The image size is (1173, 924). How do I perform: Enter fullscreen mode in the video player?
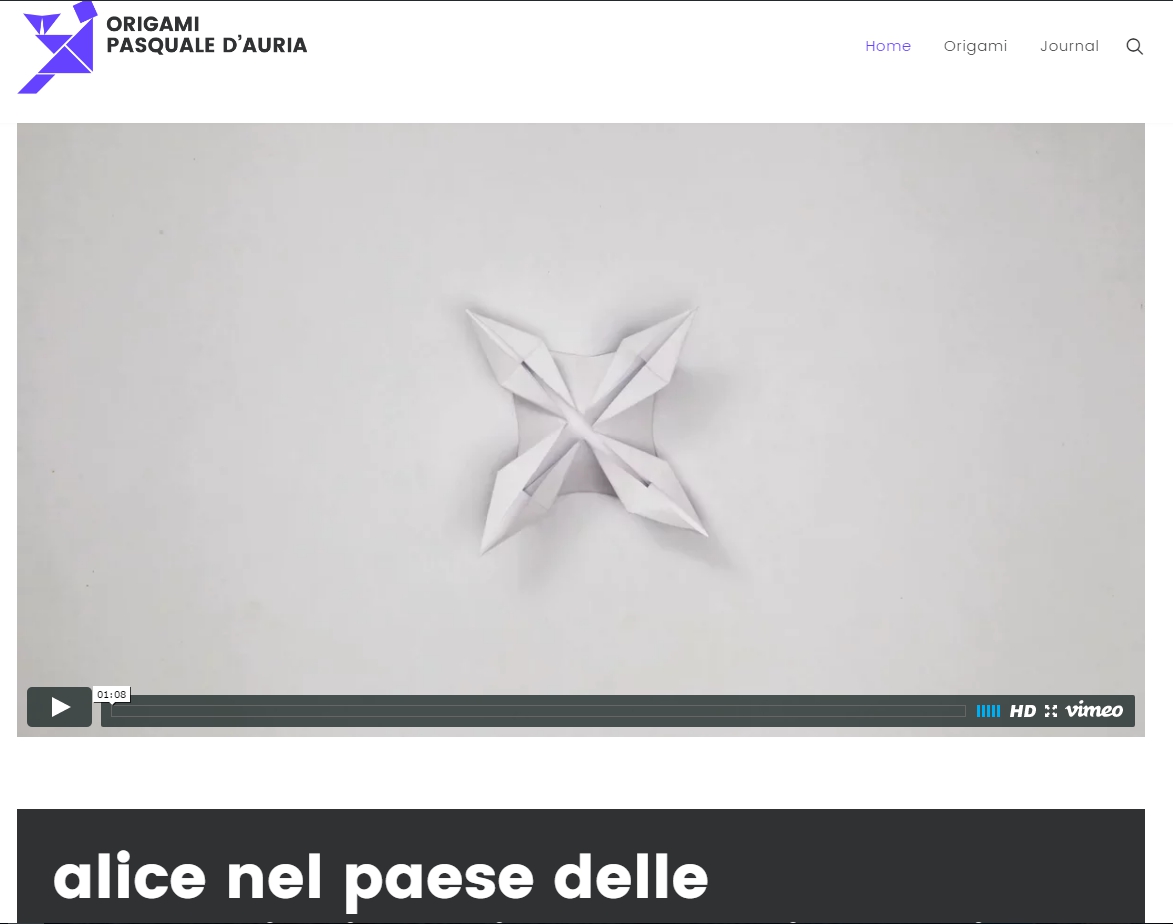coord(1051,711)
